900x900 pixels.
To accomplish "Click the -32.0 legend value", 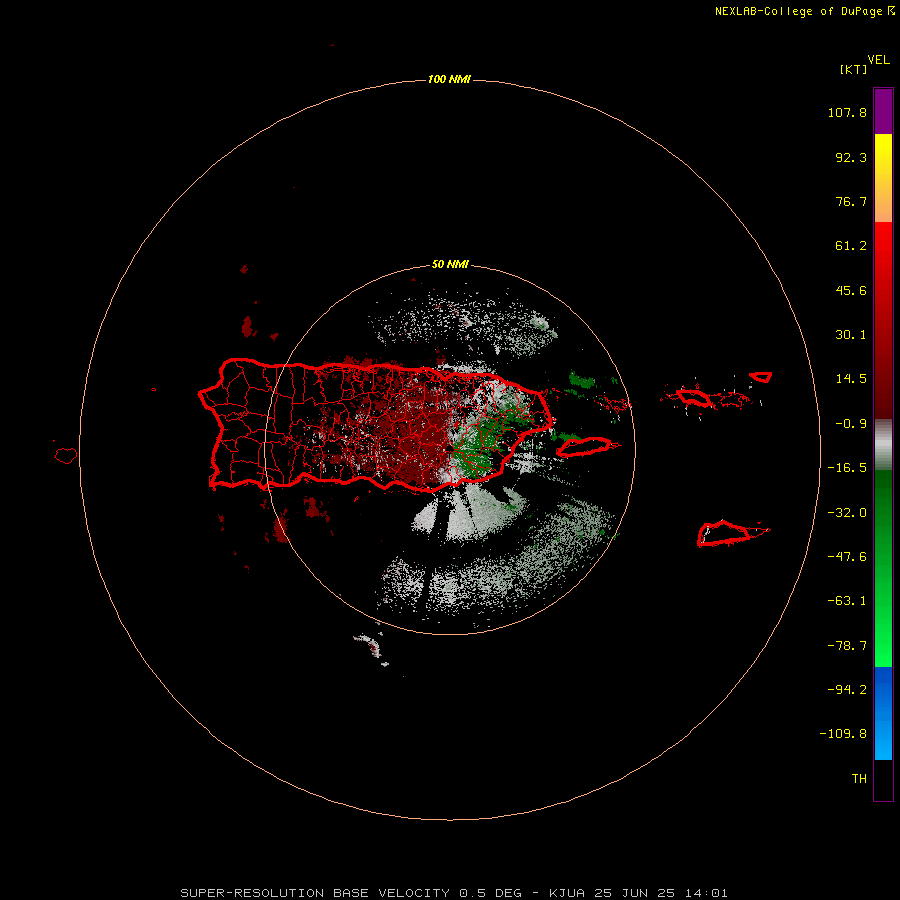I will point(847,513).
